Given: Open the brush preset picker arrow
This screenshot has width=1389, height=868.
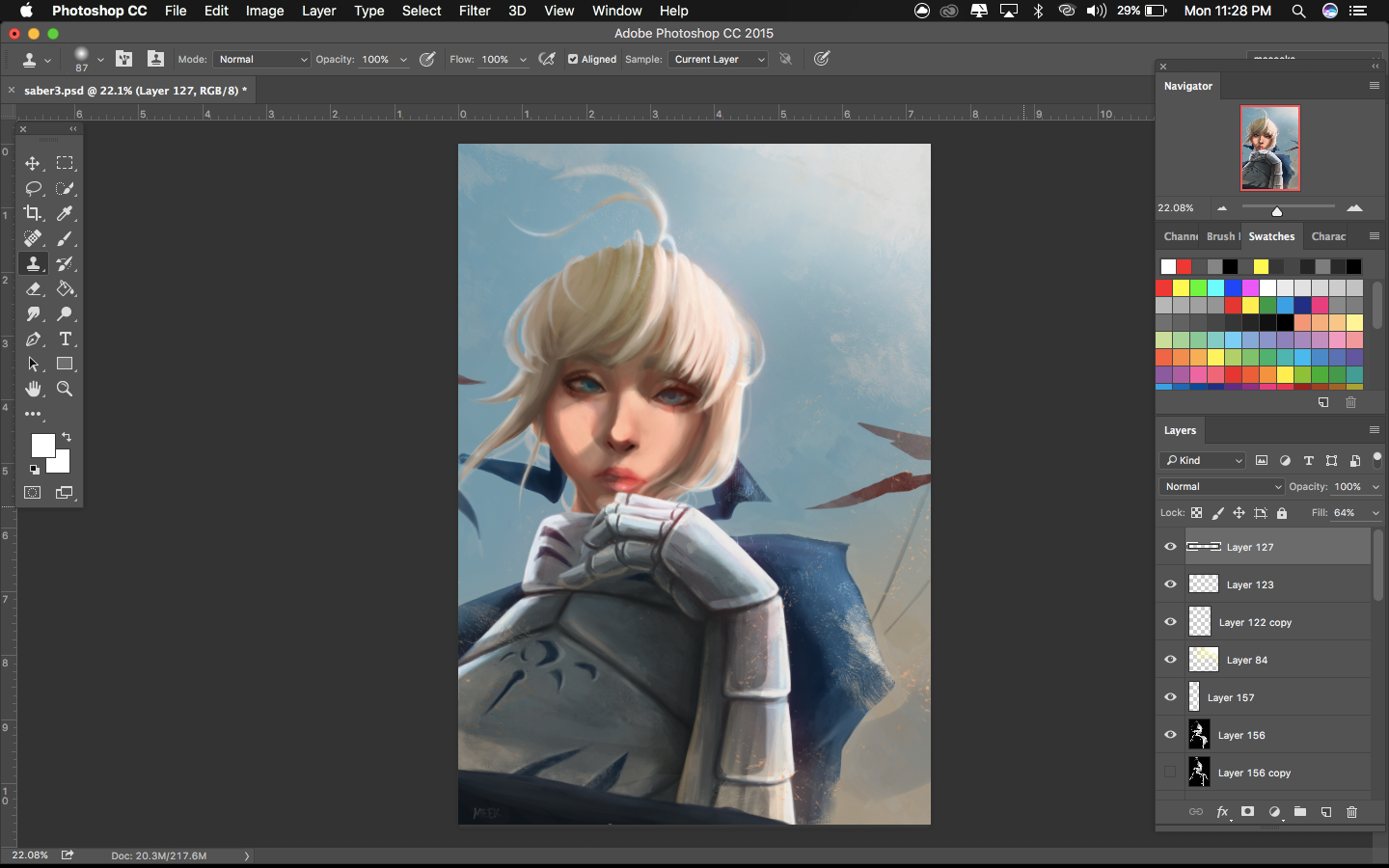Looking at the screenshot, I should coord(100,60).
